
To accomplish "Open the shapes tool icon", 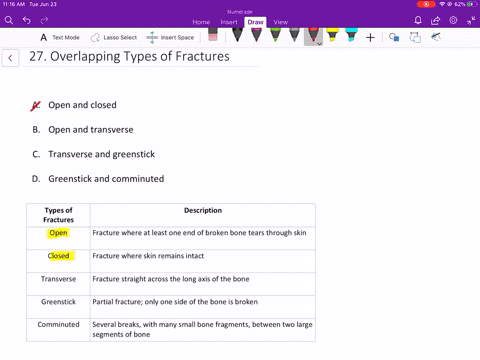I will coord(394,37).
